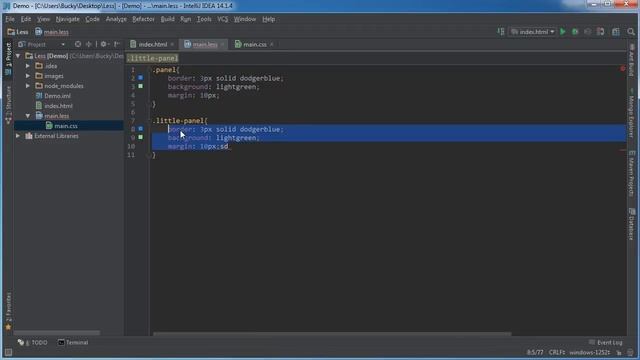Screen dimensions: 640x360
Task: Start the debug configuration
Action: point(575,32)
